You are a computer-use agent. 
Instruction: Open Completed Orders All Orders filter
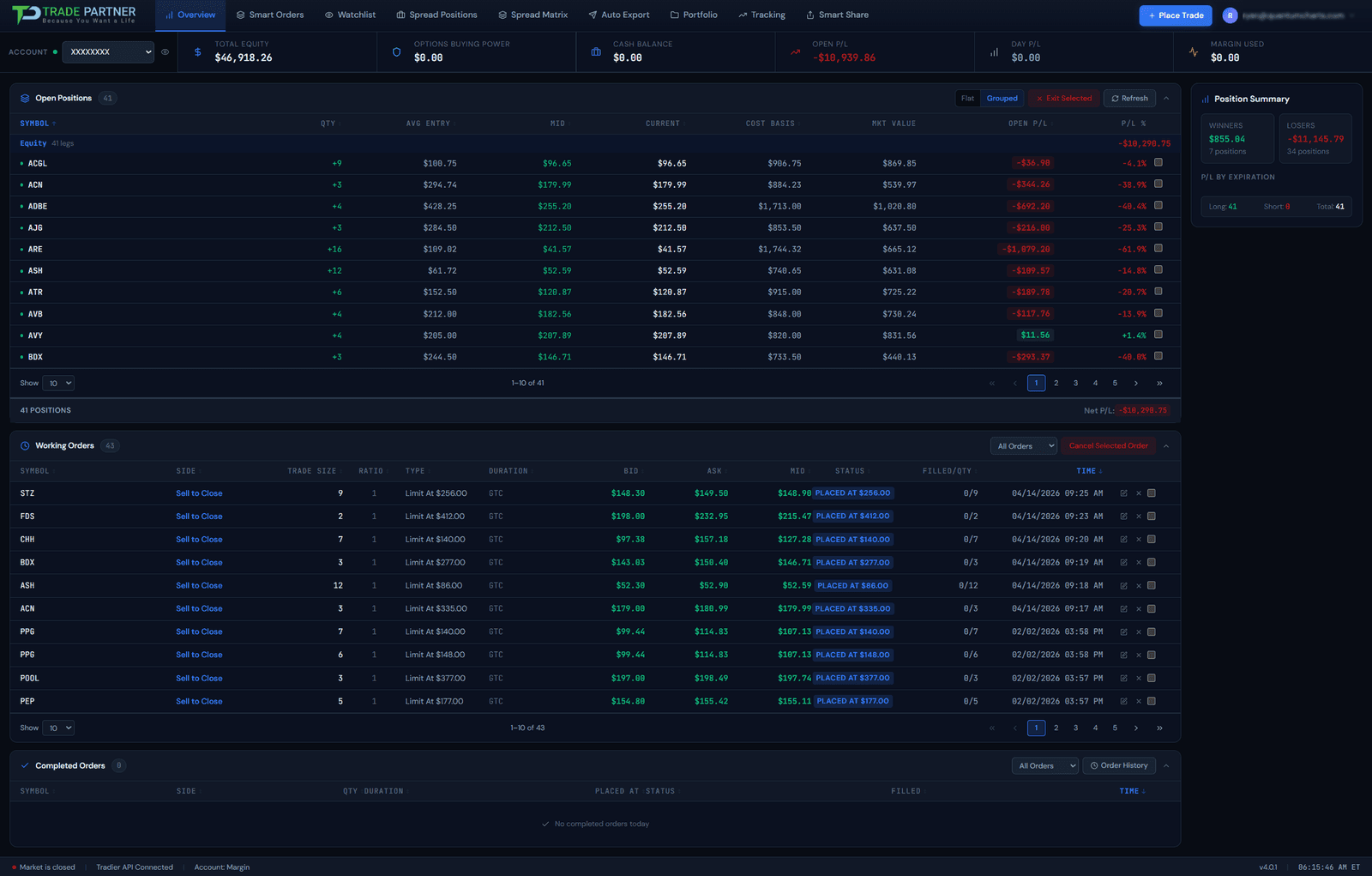(1045, 765)
